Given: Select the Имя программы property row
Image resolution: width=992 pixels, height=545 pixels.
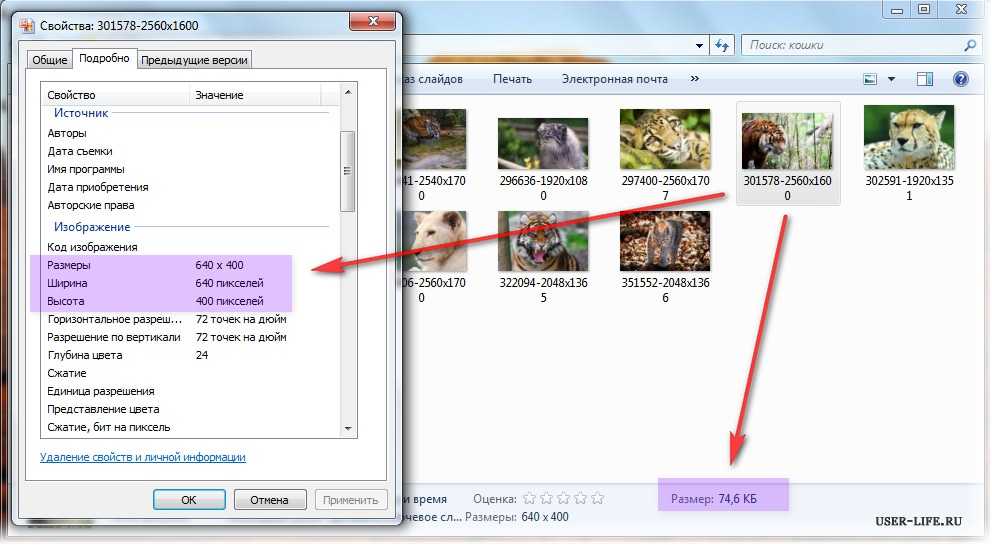Looking at the screenshot, I should [190, 170].
